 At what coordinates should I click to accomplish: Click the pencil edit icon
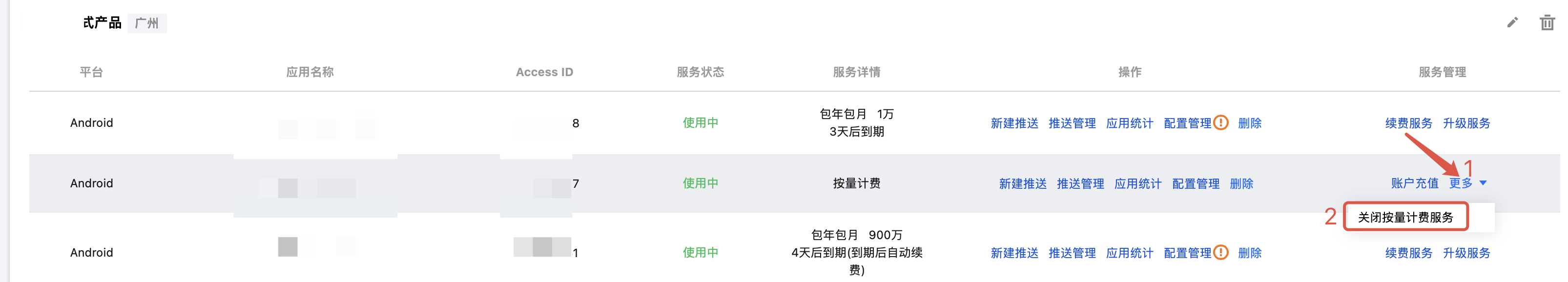click(x=1512, y=23)
